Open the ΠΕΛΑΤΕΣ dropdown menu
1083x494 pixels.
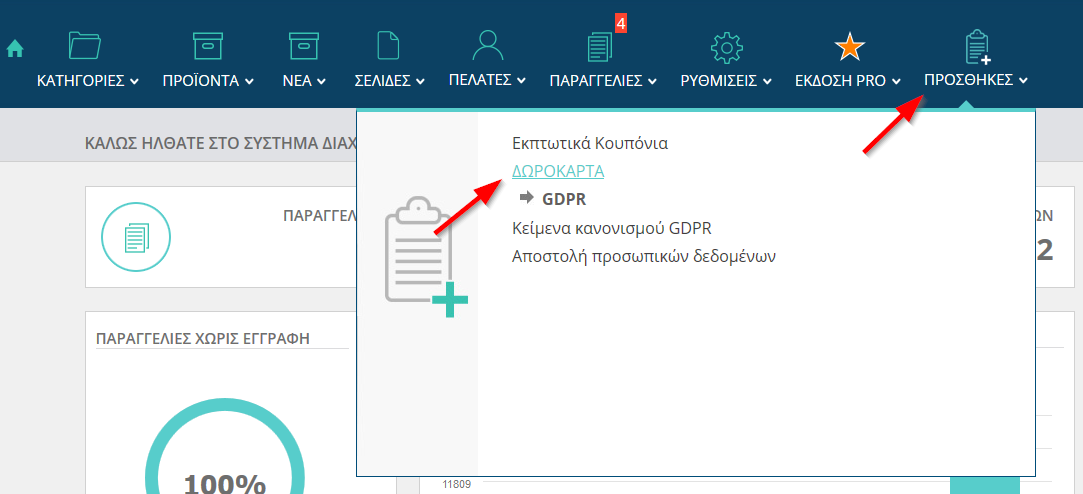pos(487,80)
